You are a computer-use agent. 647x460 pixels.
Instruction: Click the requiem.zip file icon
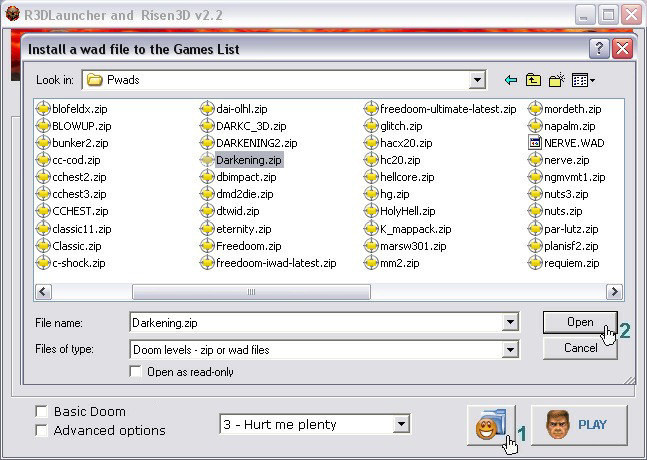[x=535, y=263]
